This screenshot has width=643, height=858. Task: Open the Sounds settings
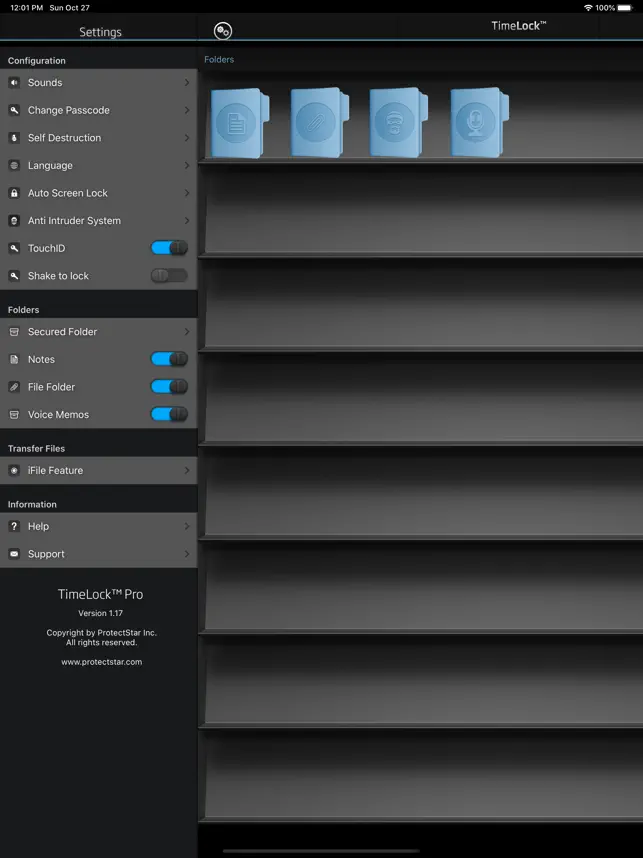[x=99, y=83]
